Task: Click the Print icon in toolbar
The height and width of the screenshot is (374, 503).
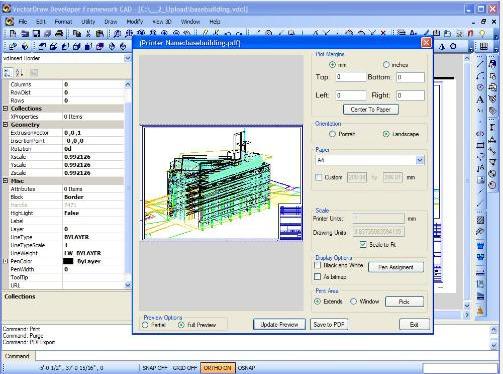Action: [x=59, y=33]
